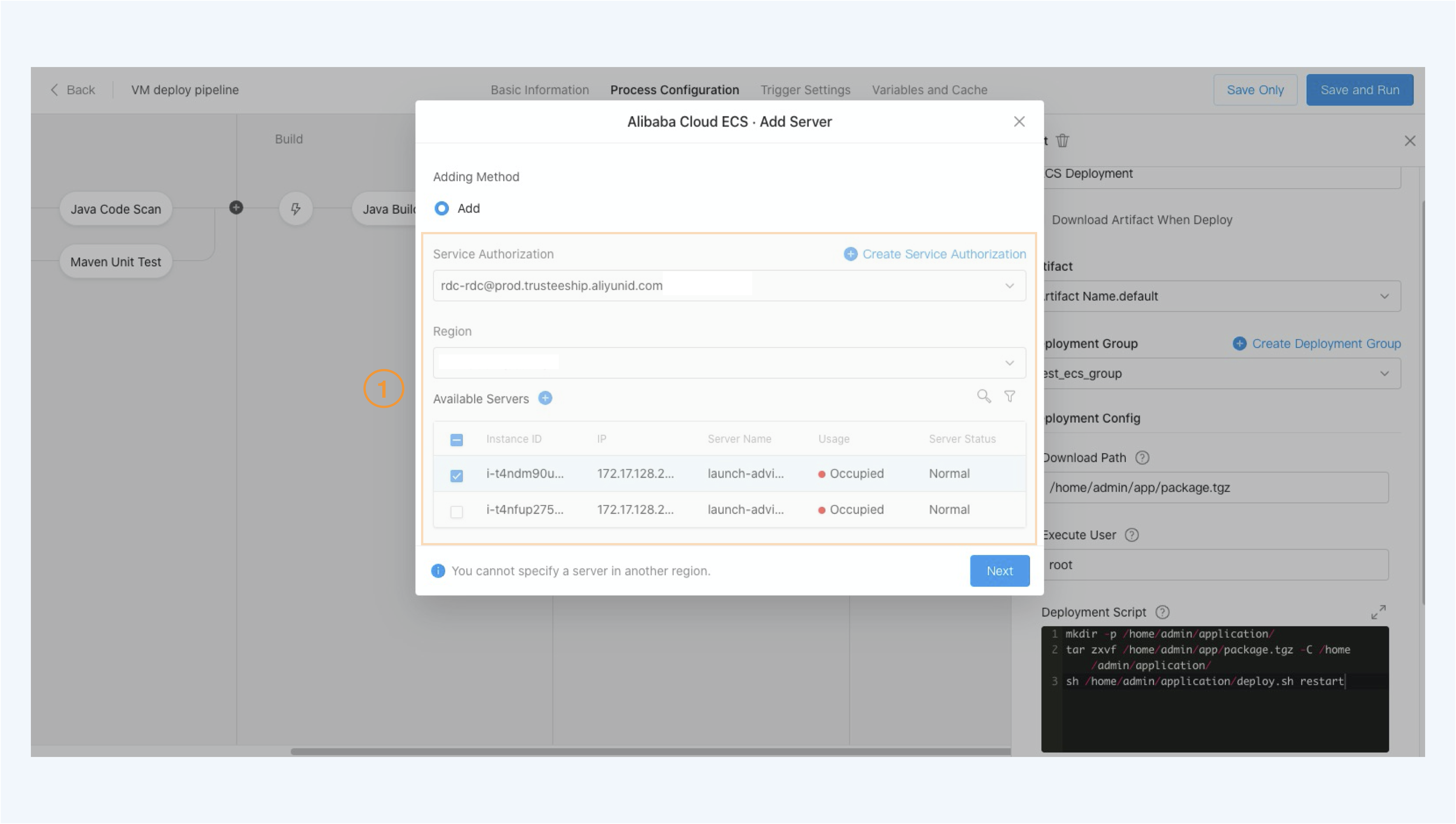This screenshot has height=824, width=1456.
Task: Select the Add radio button
Action: click(441, 208)
